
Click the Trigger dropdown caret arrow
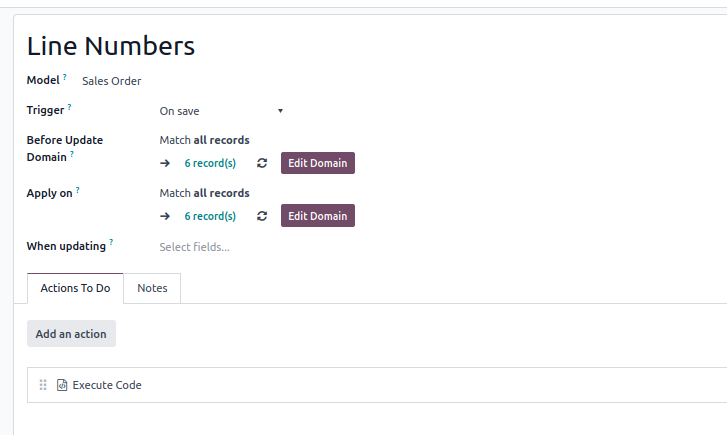tap(281, 111)
